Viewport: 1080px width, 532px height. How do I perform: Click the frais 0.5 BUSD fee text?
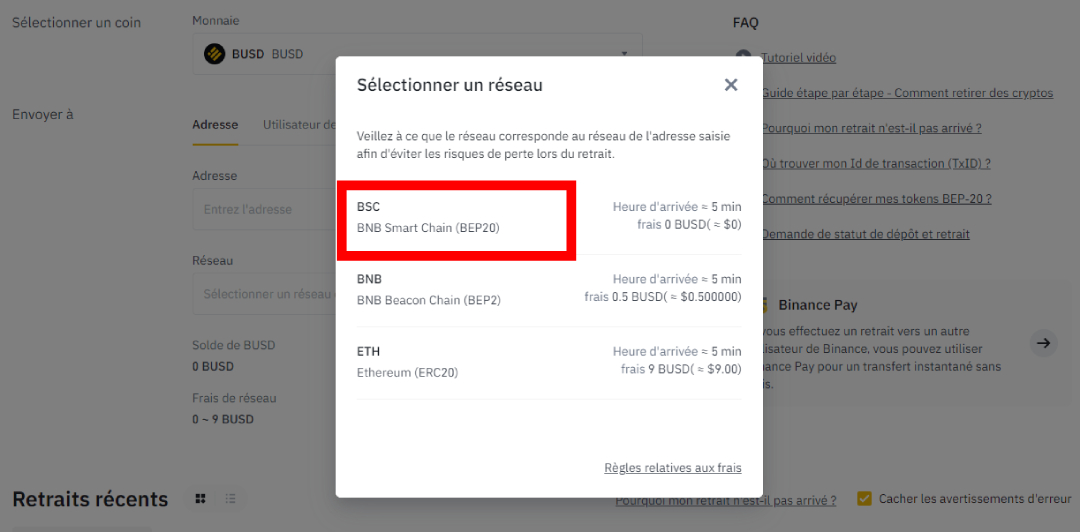[x=663, y=297]
